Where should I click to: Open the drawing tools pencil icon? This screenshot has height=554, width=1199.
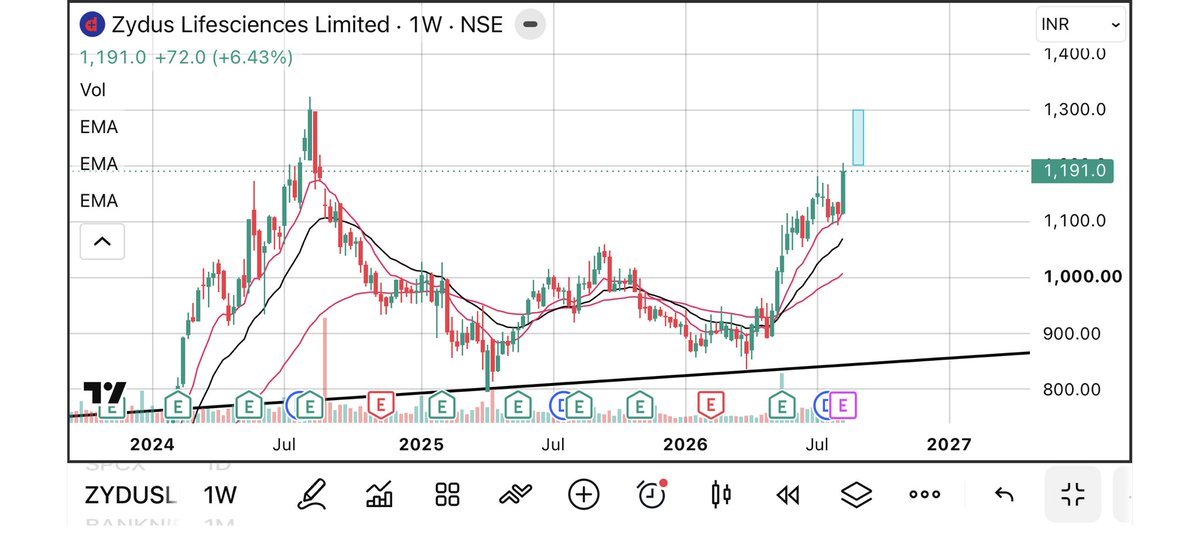pyautogui.click(x=311, y=494)
